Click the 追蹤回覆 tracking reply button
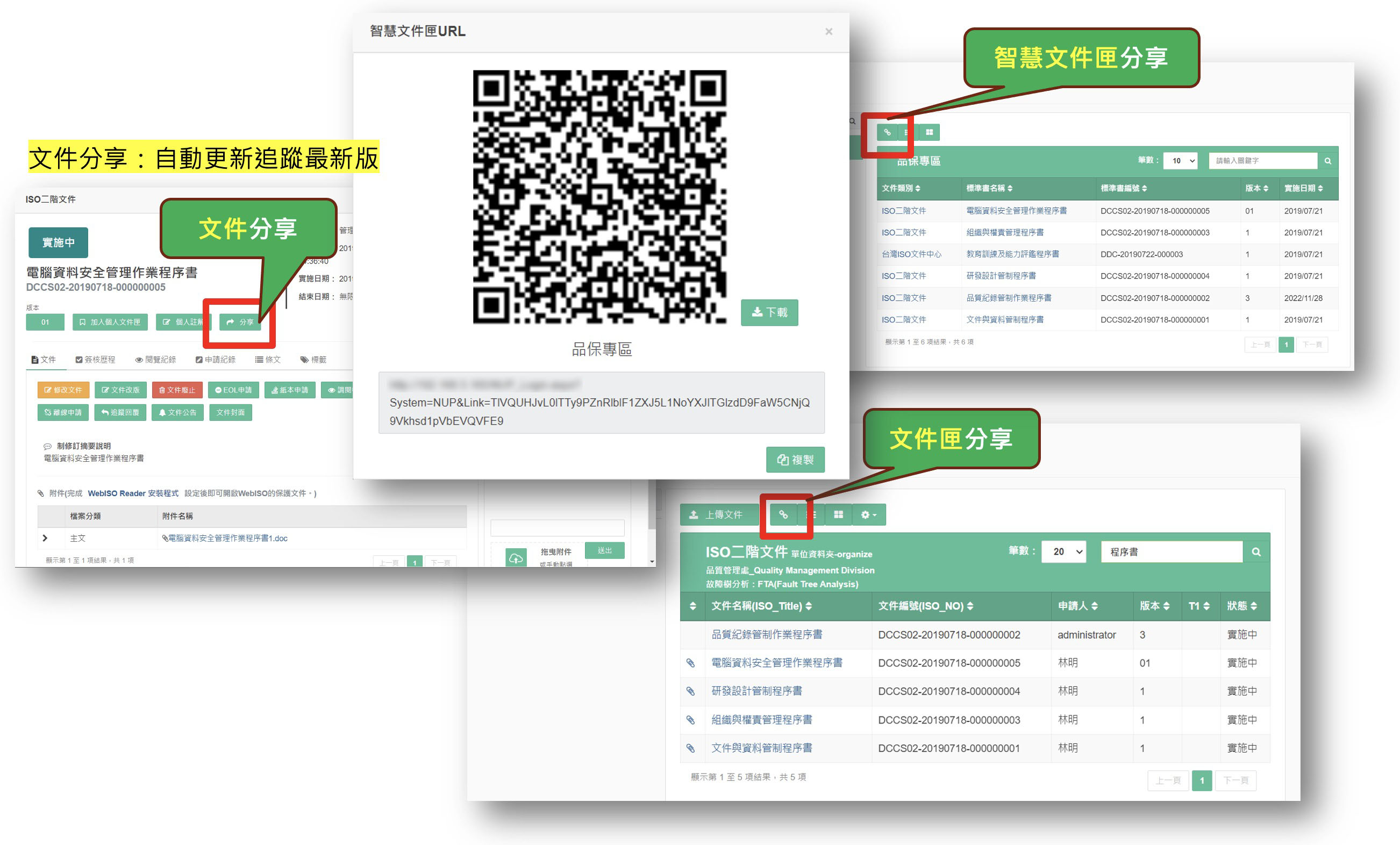Viewport: 1400px width, 845px height. tap(120, 412)
